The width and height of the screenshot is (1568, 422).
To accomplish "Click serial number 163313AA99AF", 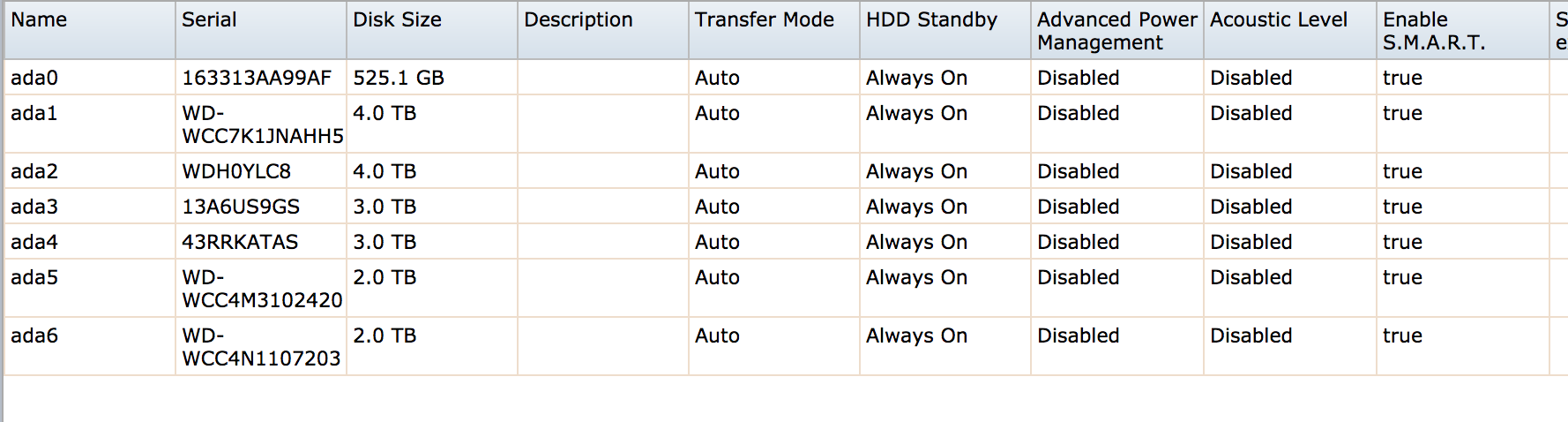I will coord(256,78).
